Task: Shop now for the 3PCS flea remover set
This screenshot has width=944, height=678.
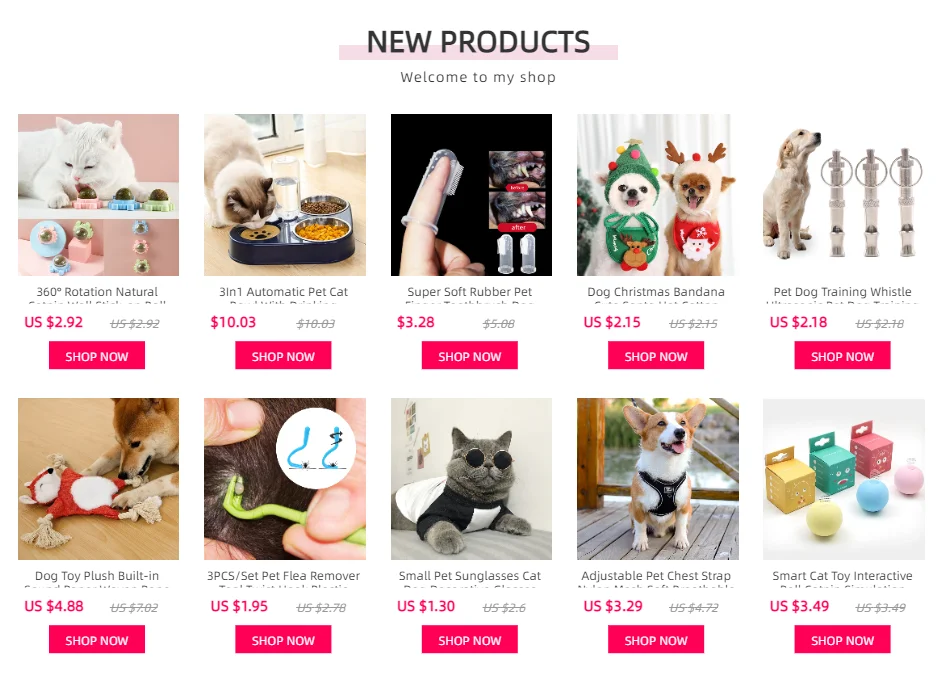Action: click(283, 639)
